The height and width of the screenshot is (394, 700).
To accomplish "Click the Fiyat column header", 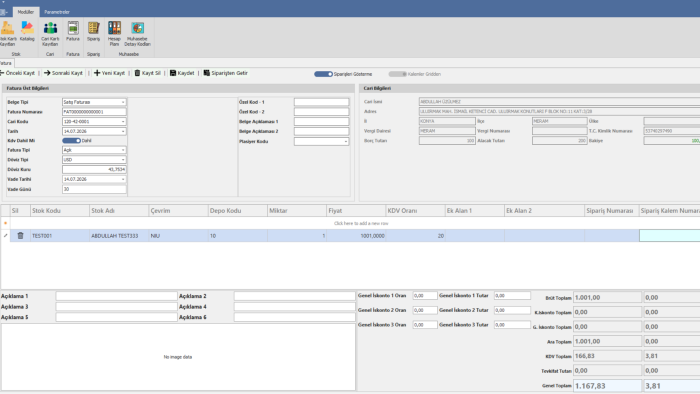I will point(356,211).
